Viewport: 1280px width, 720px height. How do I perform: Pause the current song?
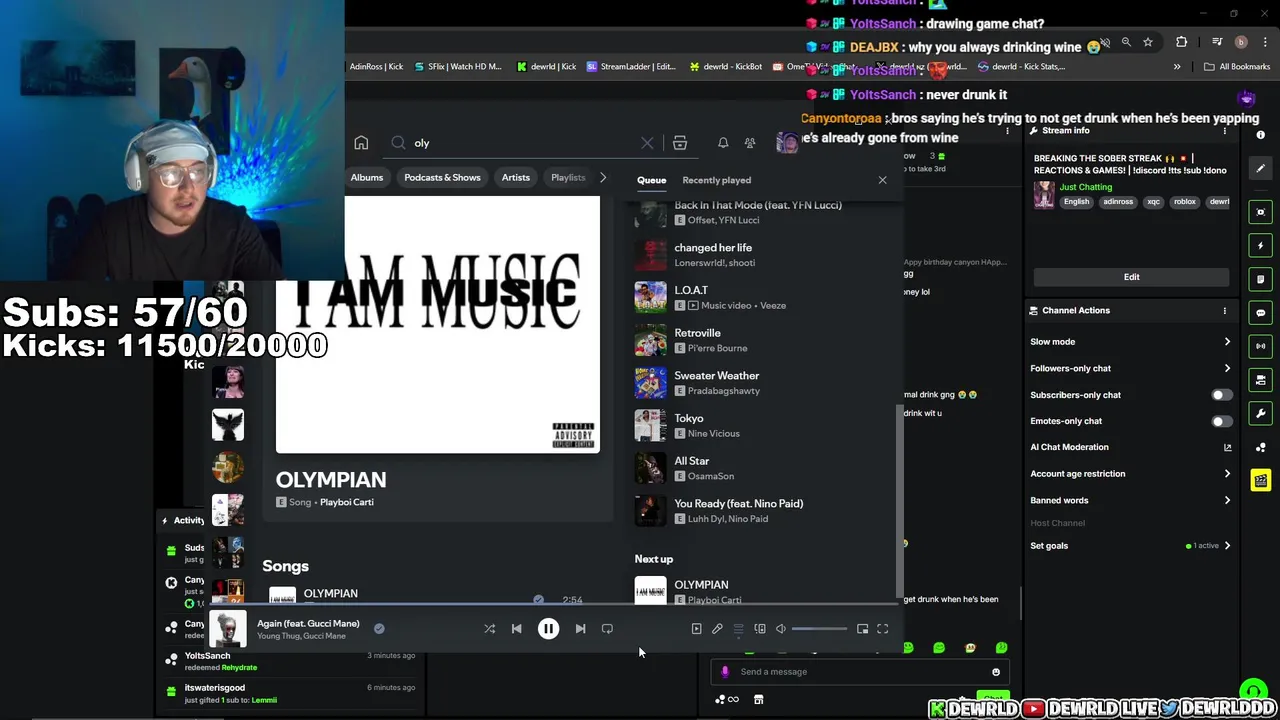pyautogui.click(x=548, y=629)
